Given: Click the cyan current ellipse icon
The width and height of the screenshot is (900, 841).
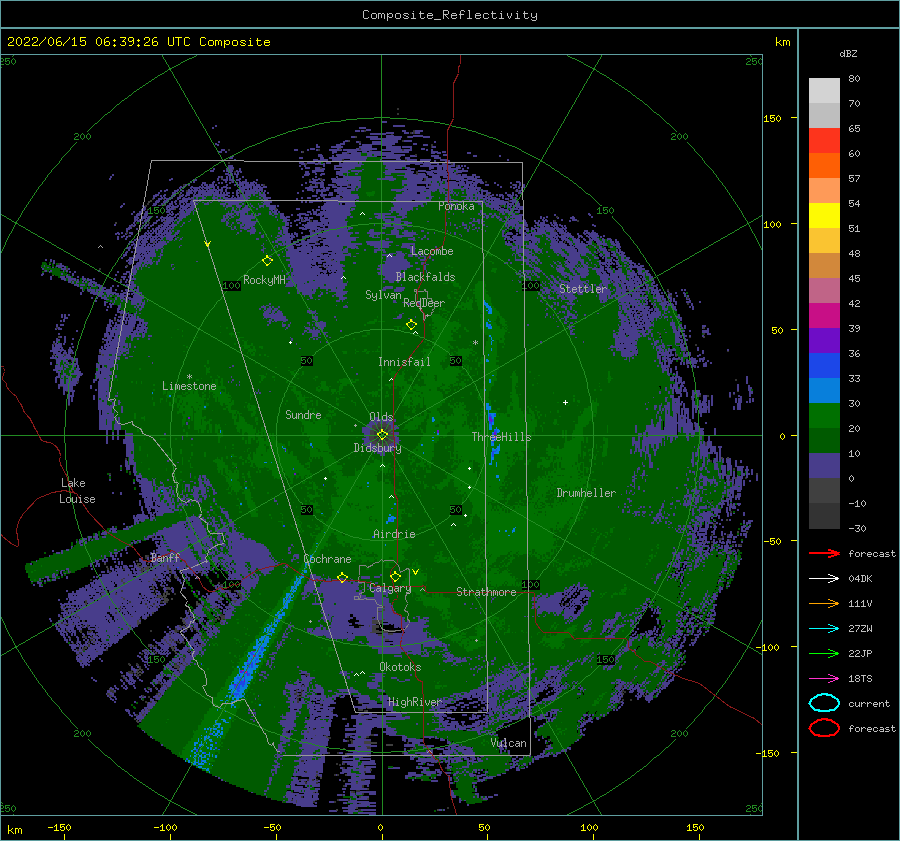Looking at the screenshot, I should [824, 703].
